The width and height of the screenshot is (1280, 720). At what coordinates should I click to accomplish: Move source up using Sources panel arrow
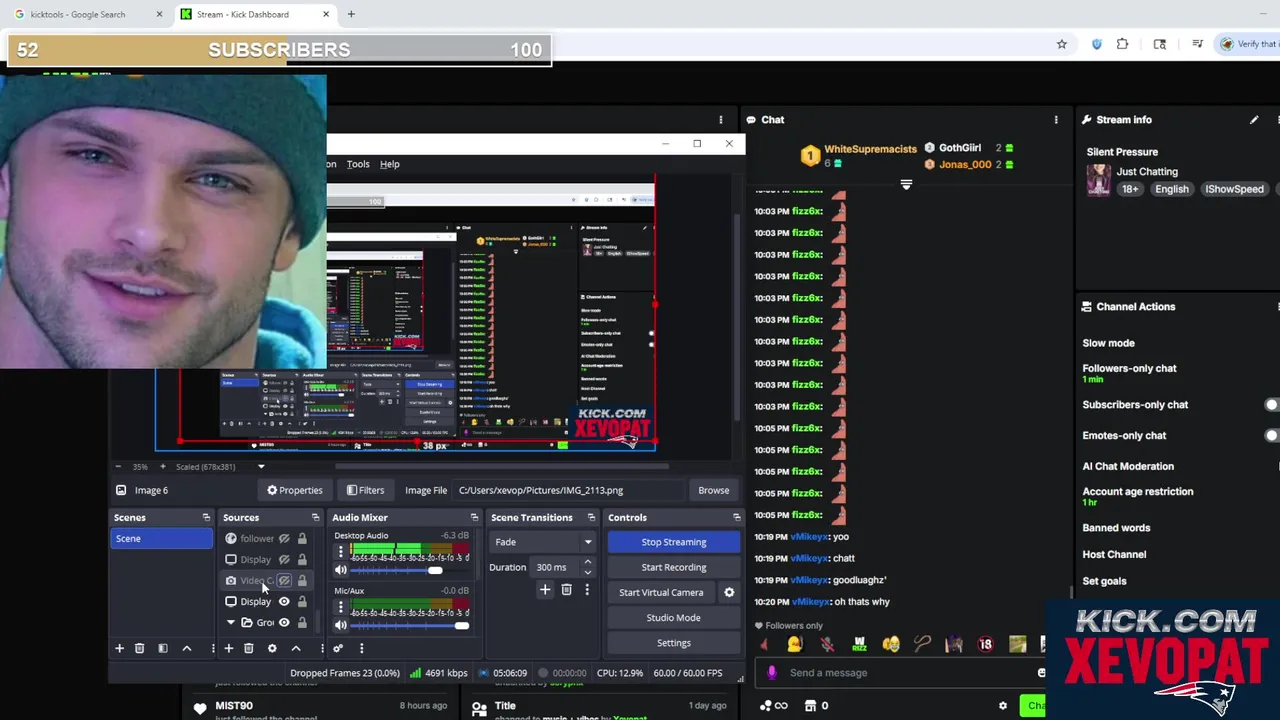pyautogui.click(x=296, y=648)
